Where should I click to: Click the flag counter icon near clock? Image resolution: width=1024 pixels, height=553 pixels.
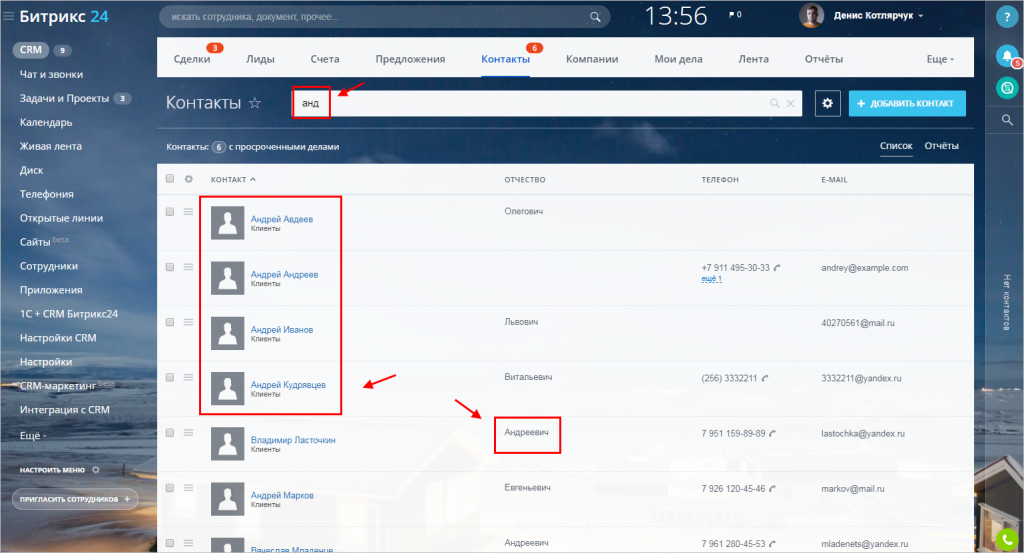click(x=735, y=14)
